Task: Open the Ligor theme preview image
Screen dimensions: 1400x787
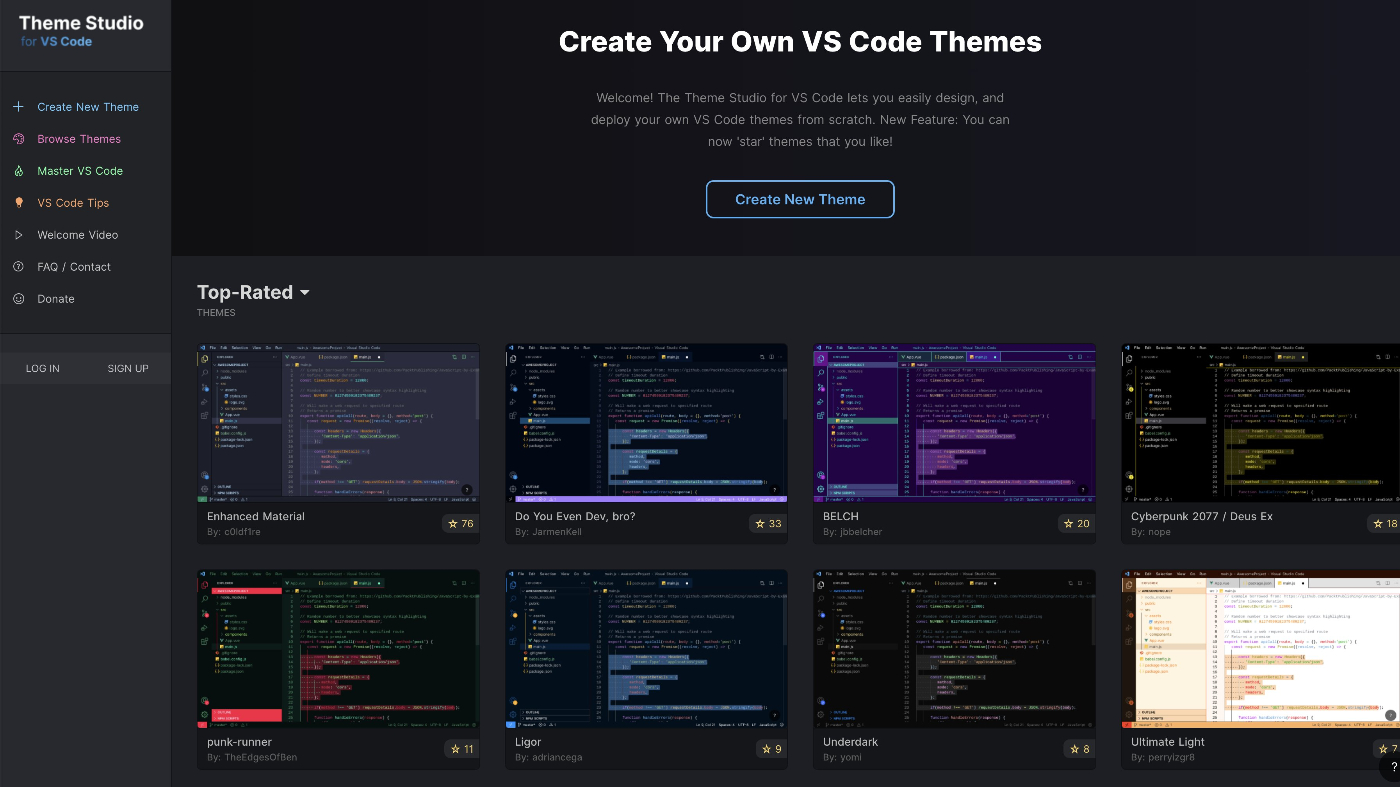Action: click(646, 649)
